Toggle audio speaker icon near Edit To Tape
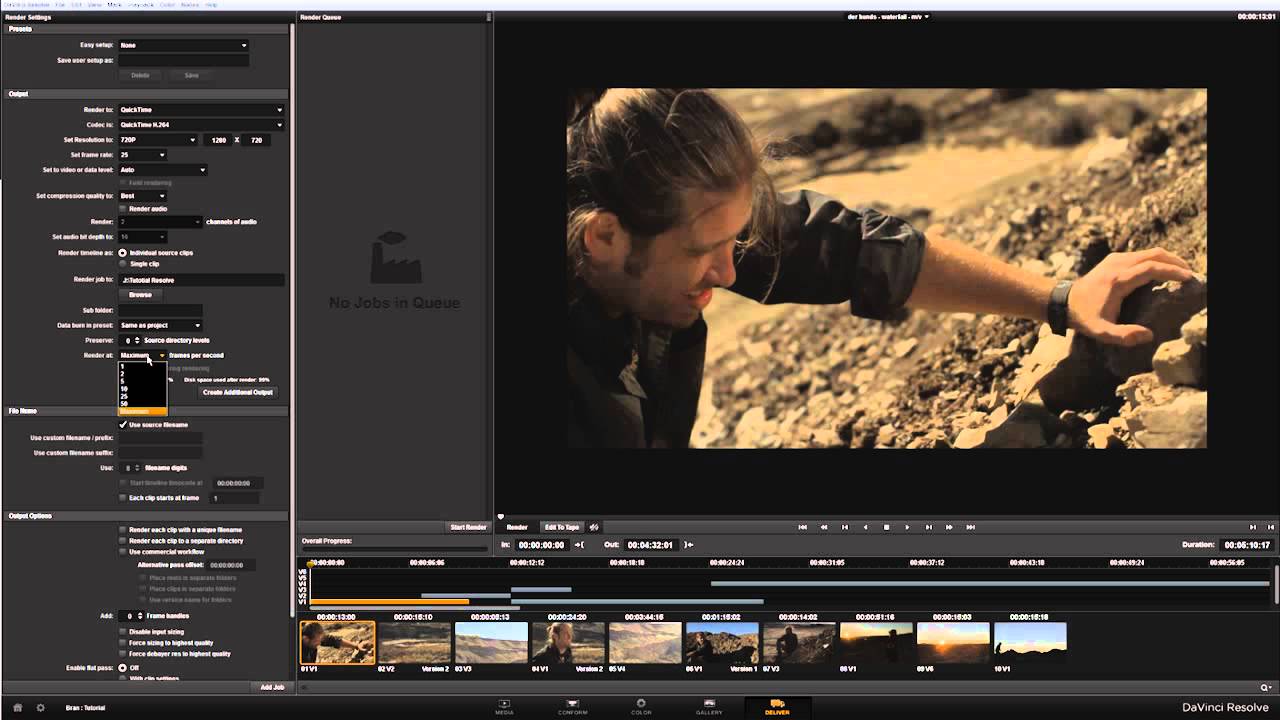Image resolution: width=1280 pixels, height=720 pixels. 594,527
